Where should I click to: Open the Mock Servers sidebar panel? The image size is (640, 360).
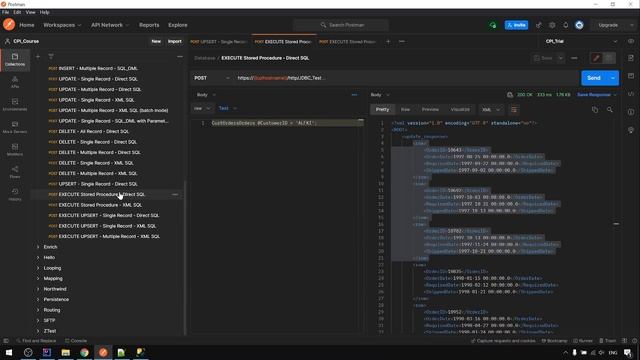[15, 127]
